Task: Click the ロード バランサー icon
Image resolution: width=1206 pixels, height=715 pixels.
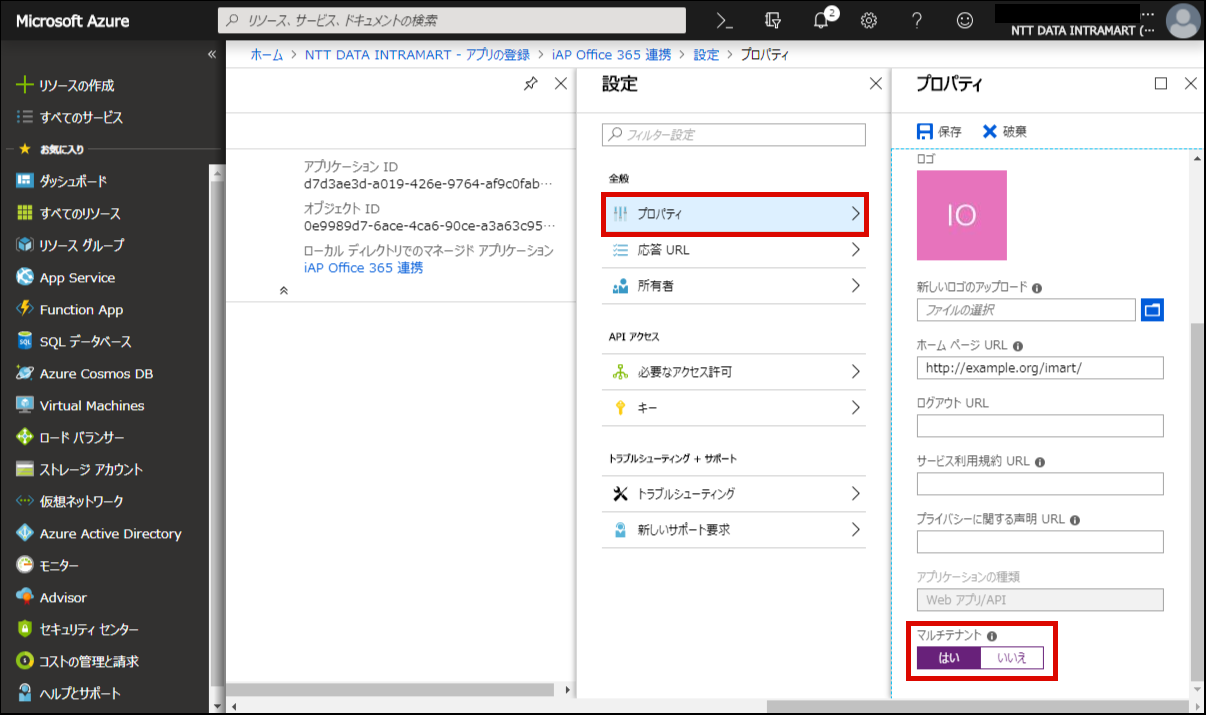Action: click(x=25, y=437)
